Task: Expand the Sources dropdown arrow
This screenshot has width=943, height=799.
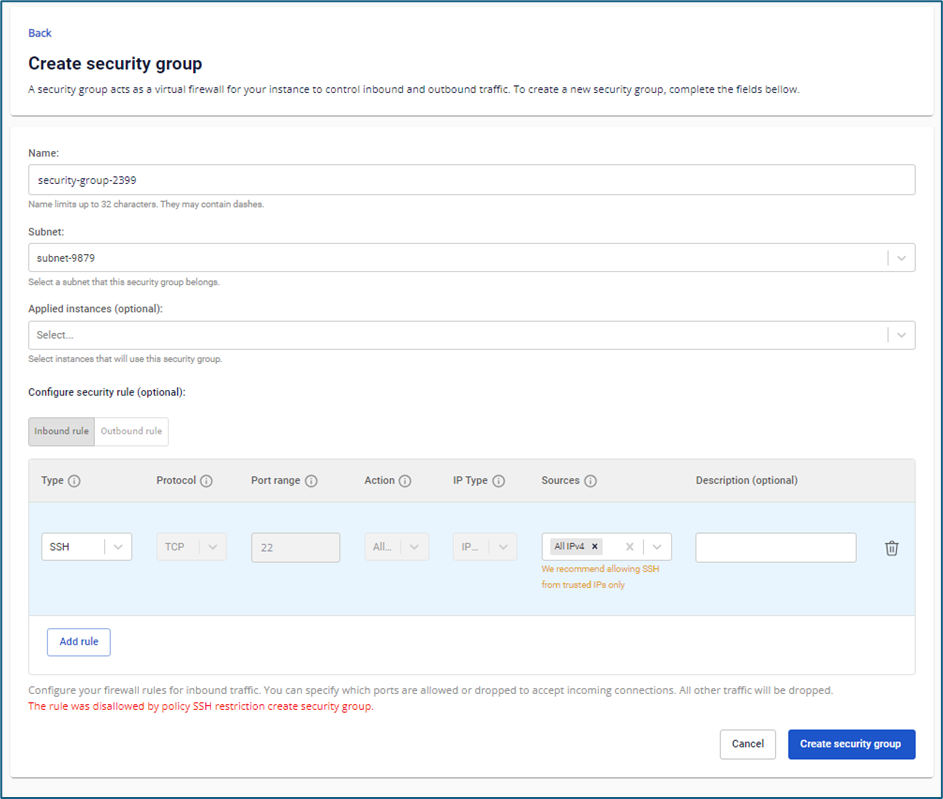Action: click(x=657, y=547)
